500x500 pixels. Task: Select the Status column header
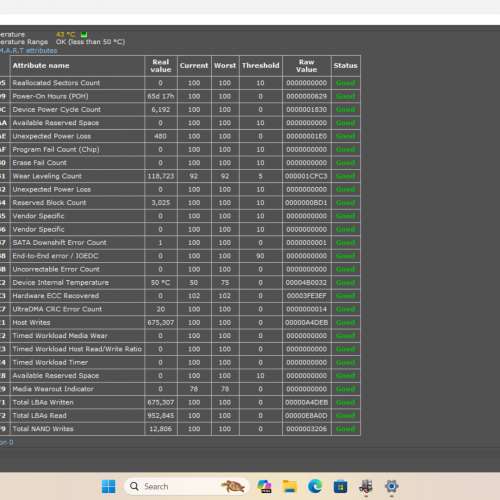[346, 66]
